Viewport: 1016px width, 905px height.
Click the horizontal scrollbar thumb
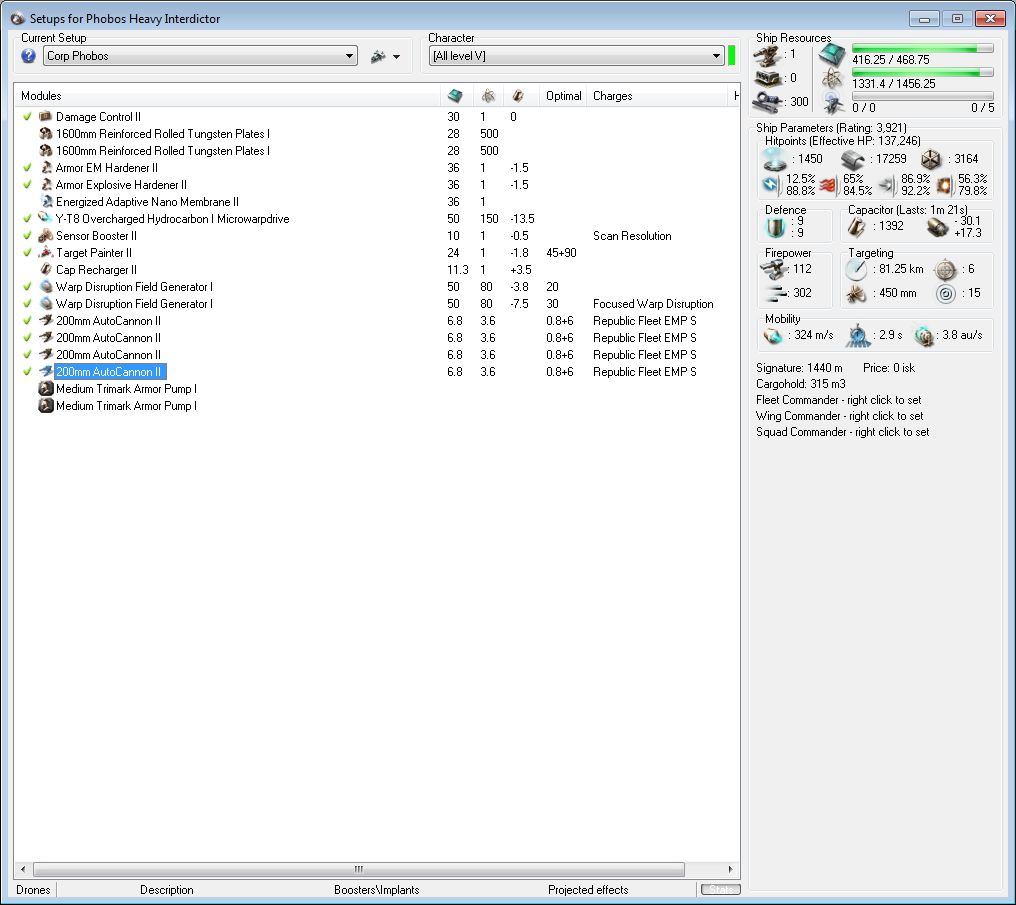359,869
